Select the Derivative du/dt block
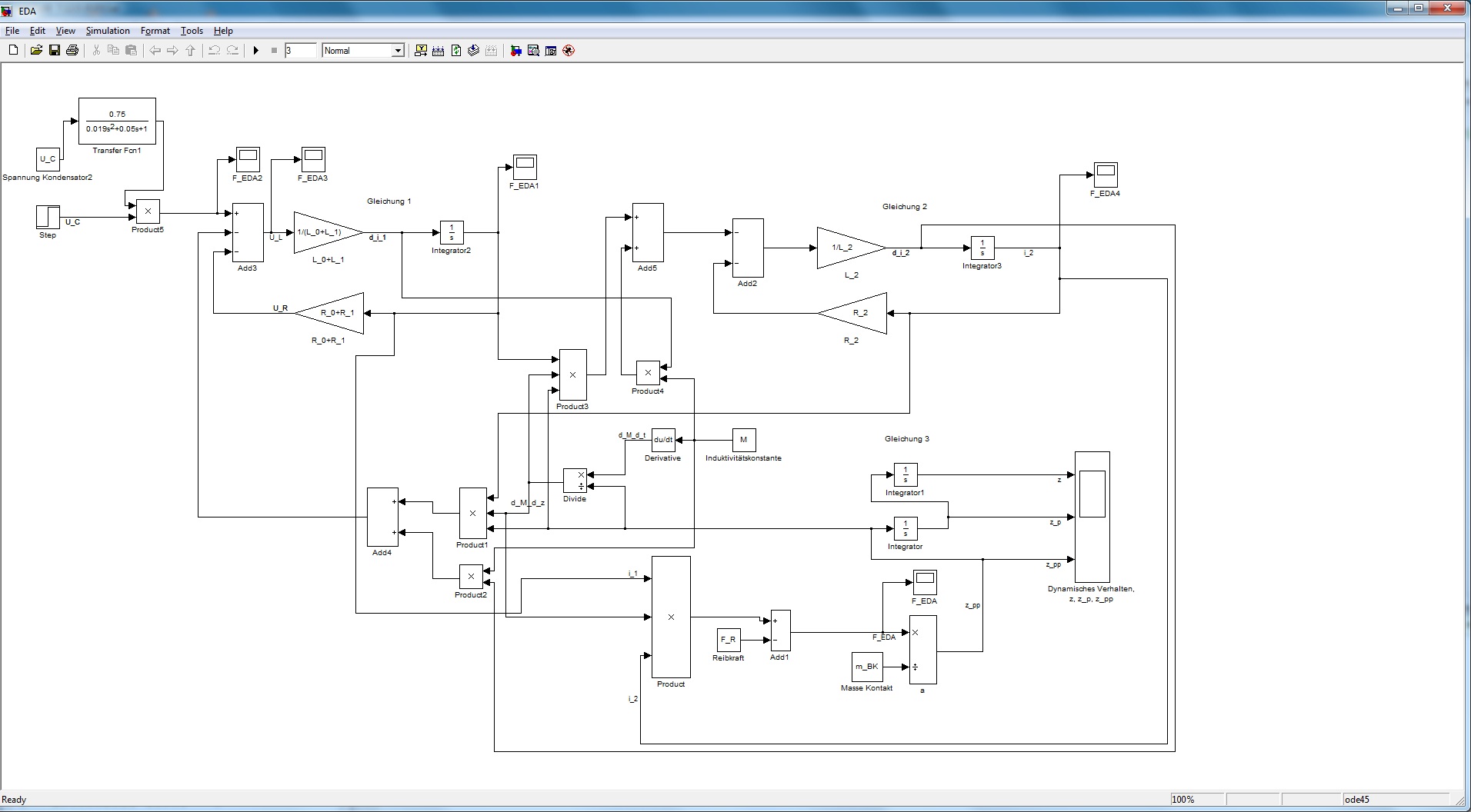The image size is (1471, 812). [x=662, y=440]
